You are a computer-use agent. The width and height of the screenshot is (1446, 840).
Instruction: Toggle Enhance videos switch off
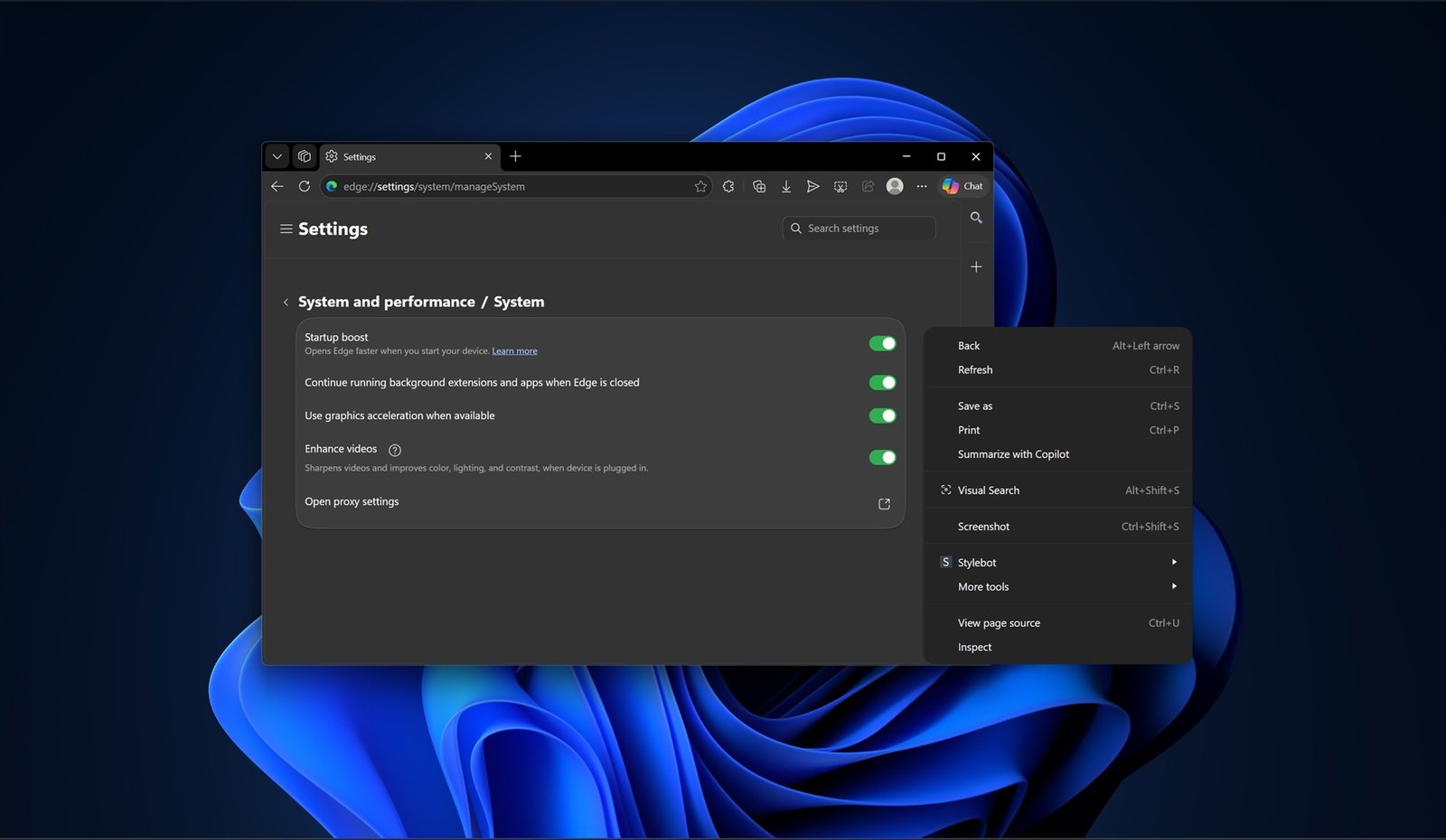882,457
